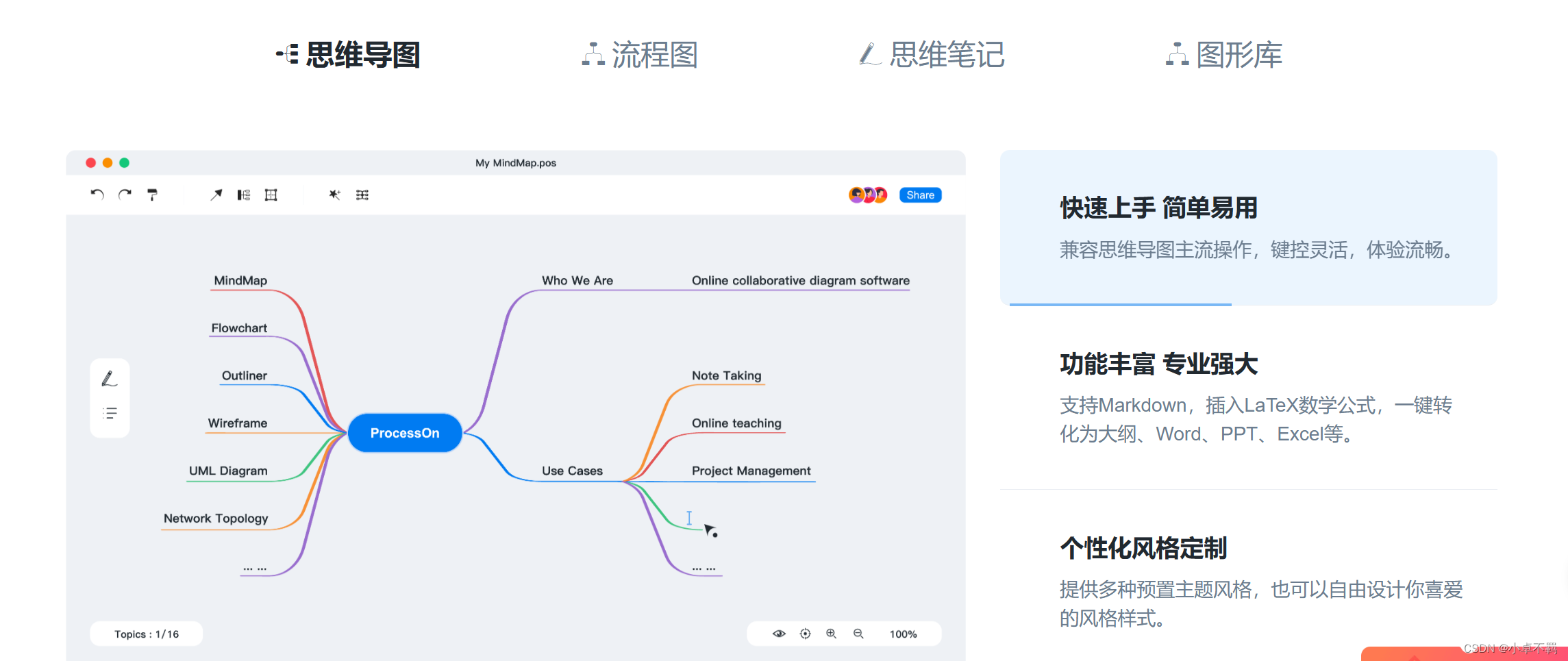This screenshot has height=661, width=1568.
Task: Select the pen edit tool in side panel
Action: 110,378
